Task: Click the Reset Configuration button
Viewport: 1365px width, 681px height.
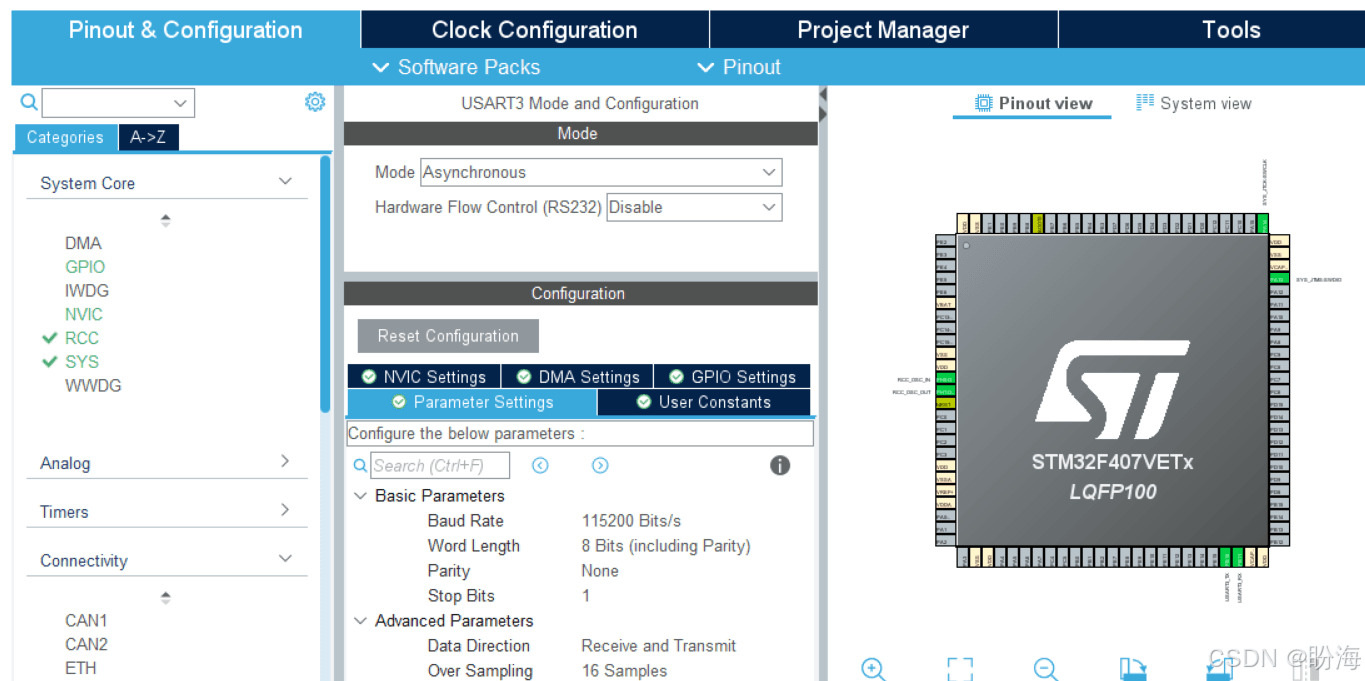Action: 448,336
